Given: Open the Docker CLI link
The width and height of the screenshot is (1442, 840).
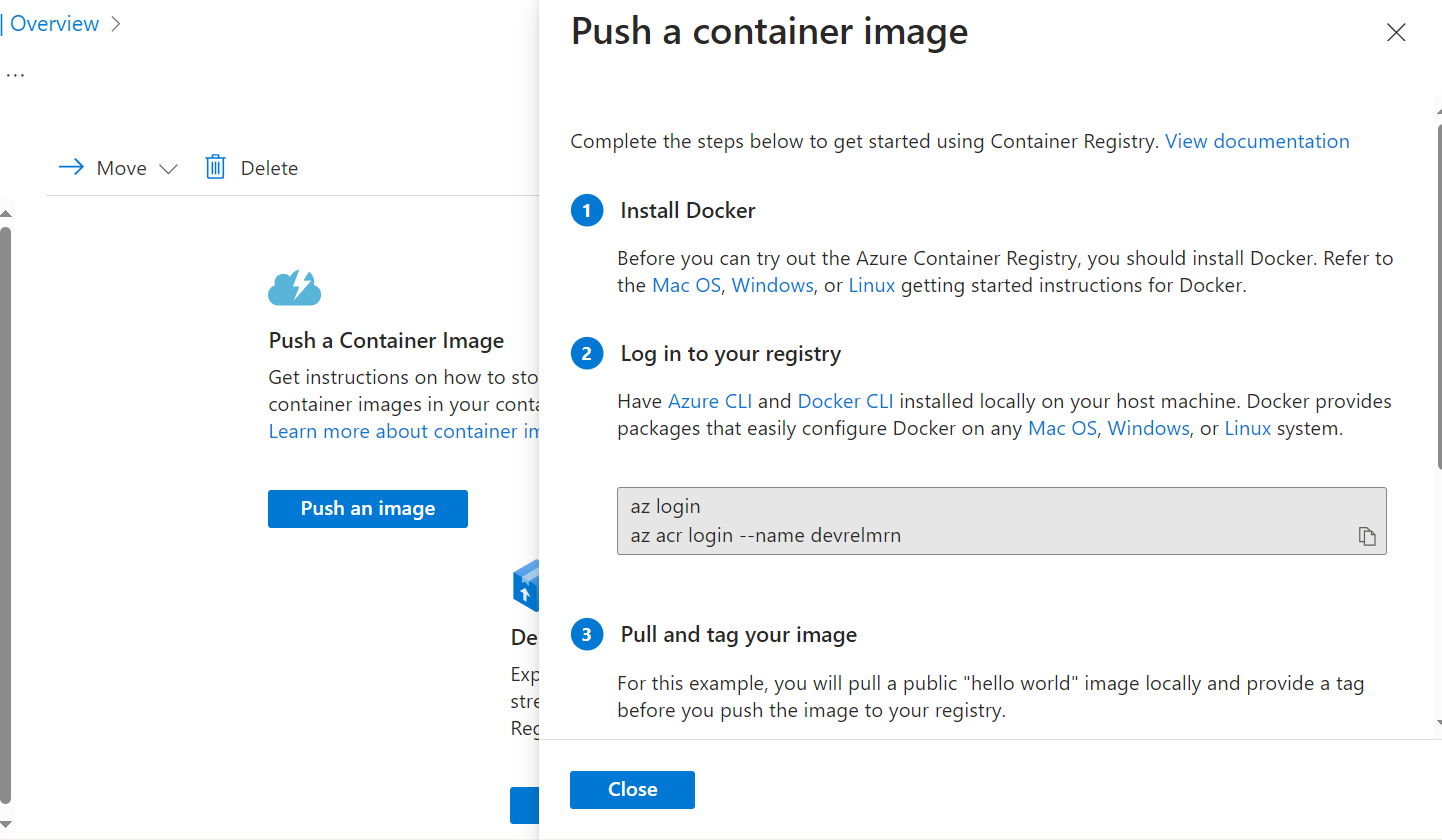Looking at the screenshot, I should pos(845,401).
